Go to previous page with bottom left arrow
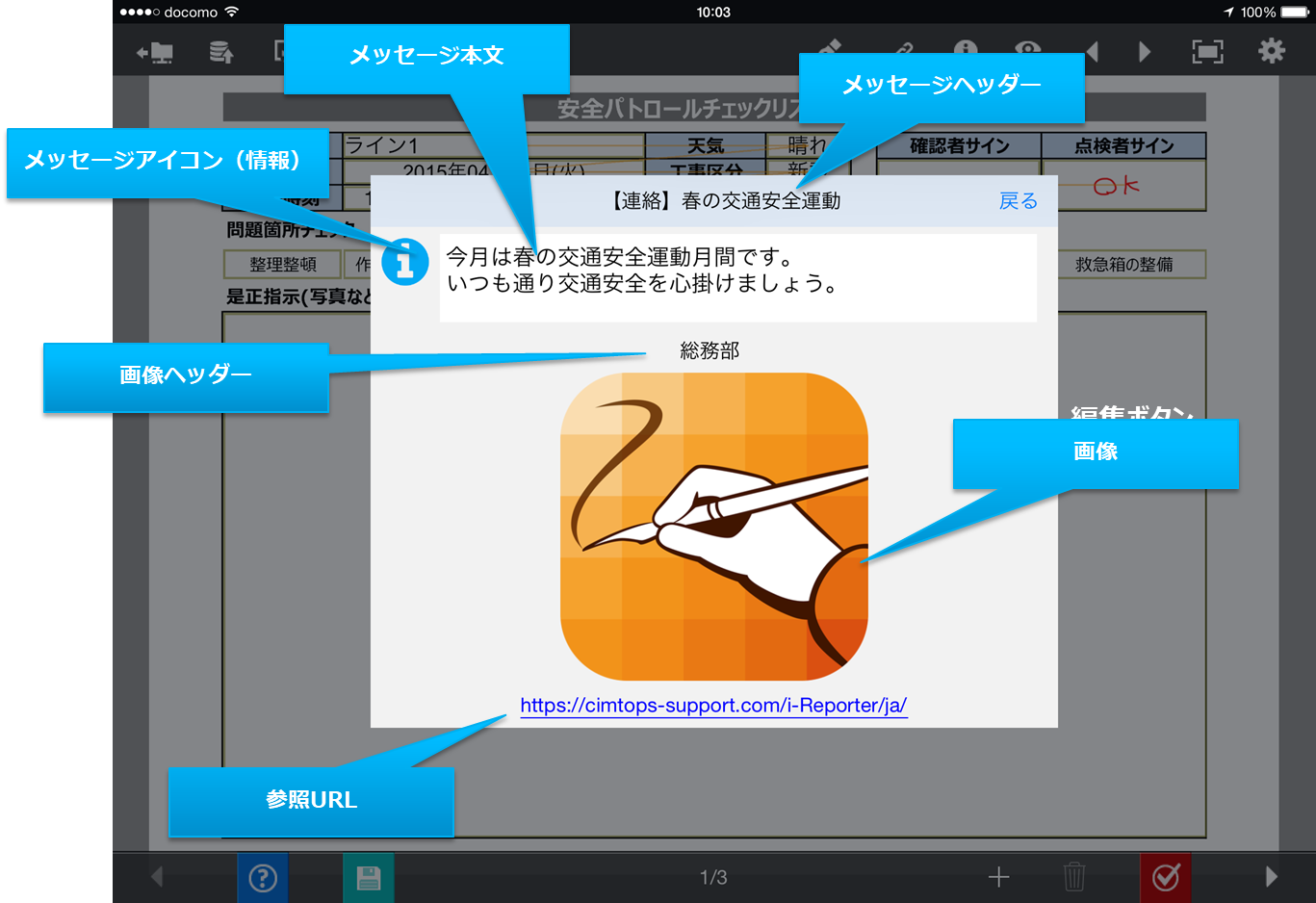 (157, 877)
